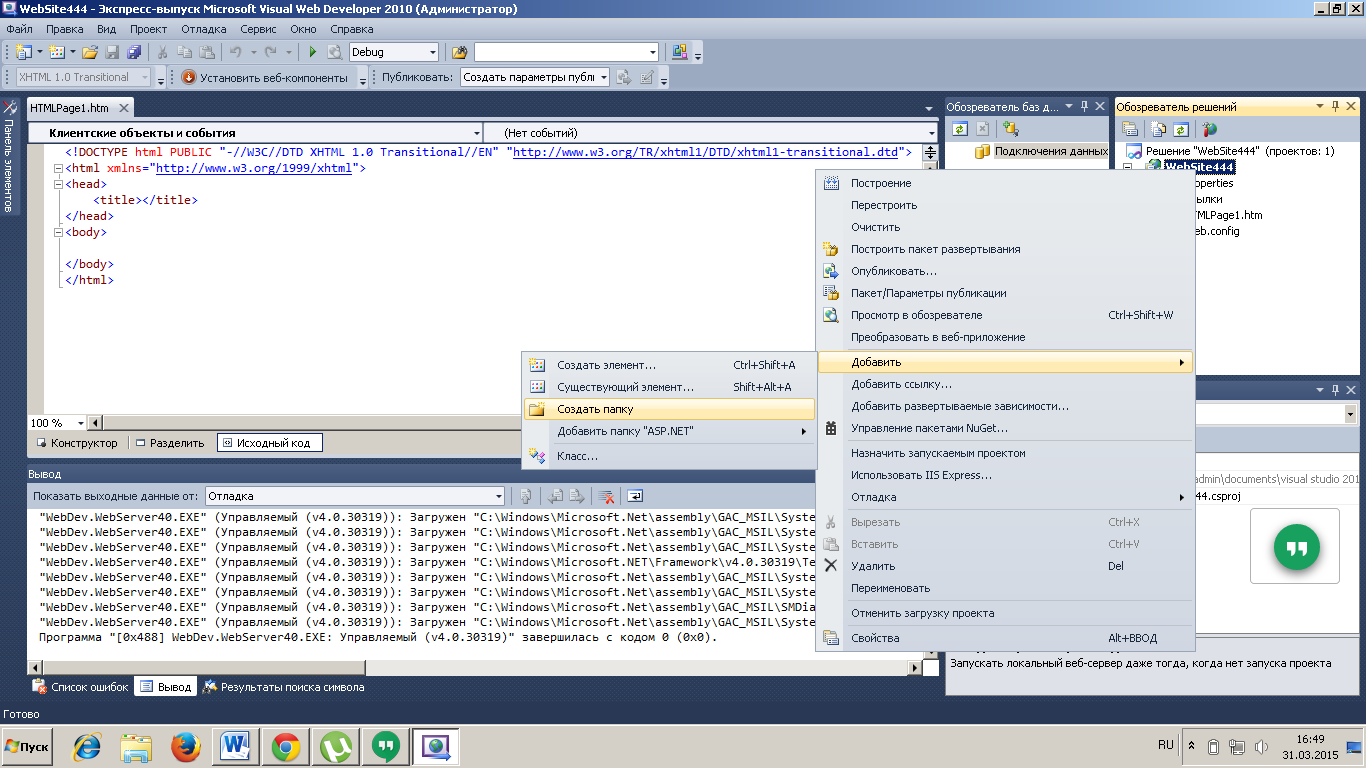Screen dimensions: 1366x768
Task: Click the Show All Files icon in Solution Explorer
Action: 1159,129
